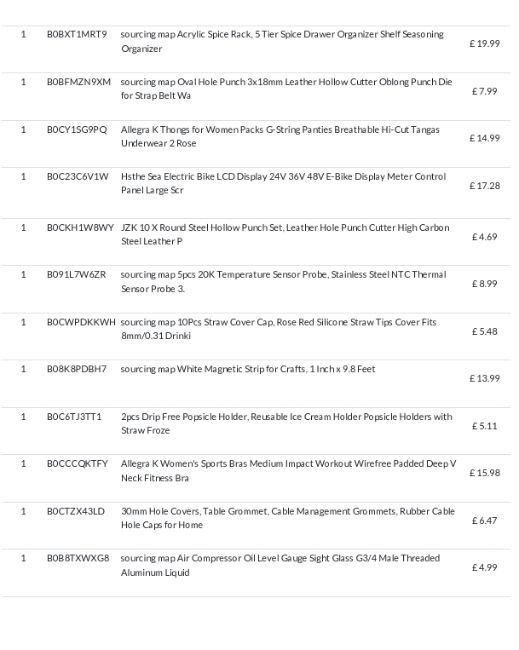Screen dimensions: 519x650
Task: Open the JZK Round Steel Hollow Punch description
Action: (285, 234)
